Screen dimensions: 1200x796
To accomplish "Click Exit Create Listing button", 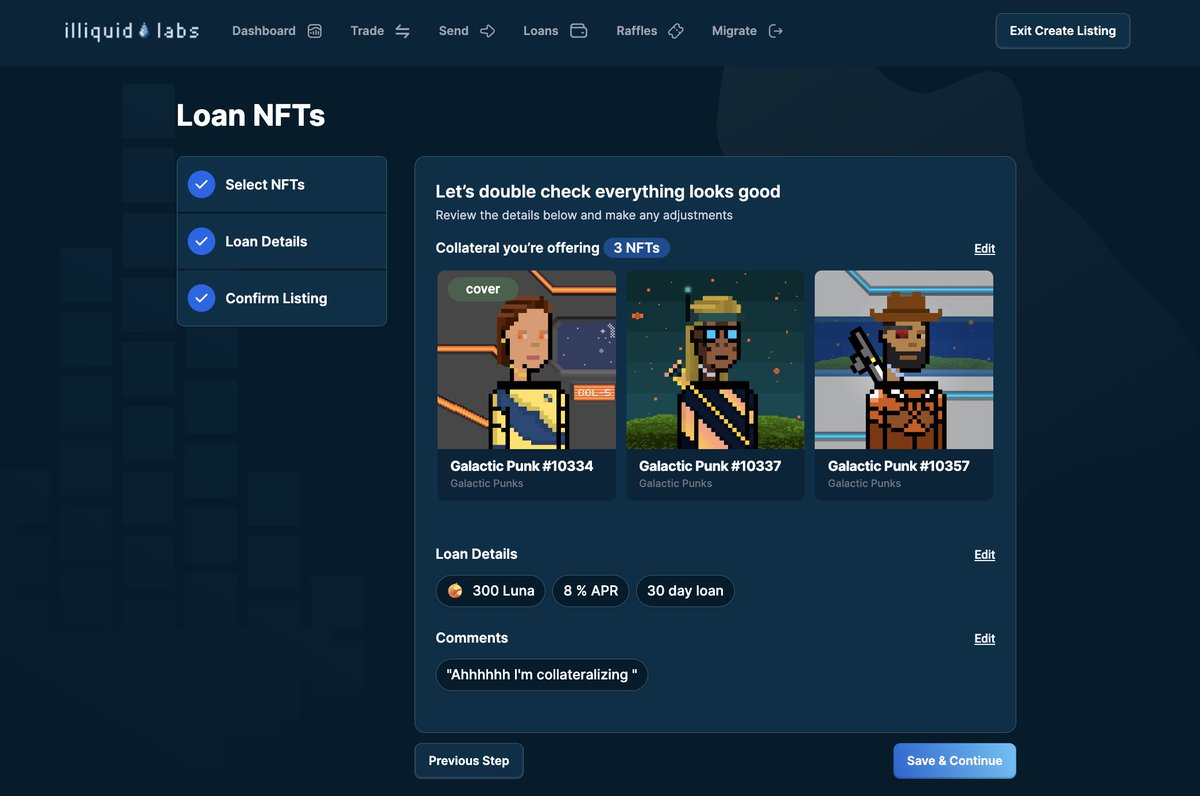I will (1063, 31).
